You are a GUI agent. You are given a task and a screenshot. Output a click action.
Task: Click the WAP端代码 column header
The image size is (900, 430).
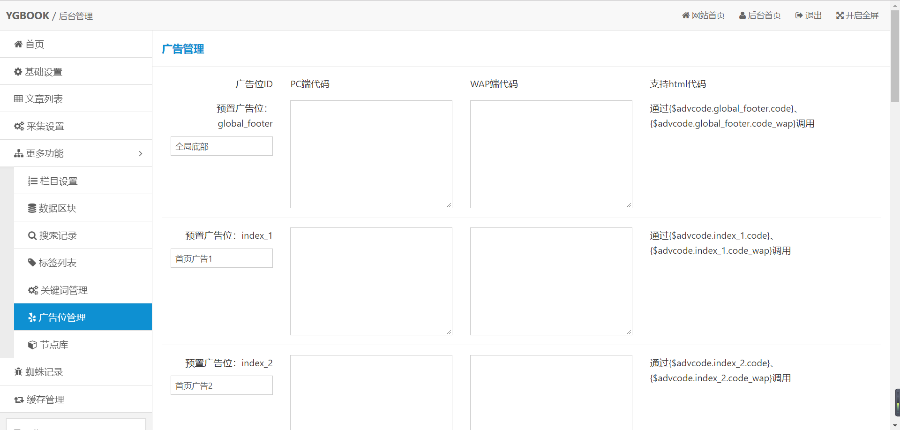pos(494,84)
